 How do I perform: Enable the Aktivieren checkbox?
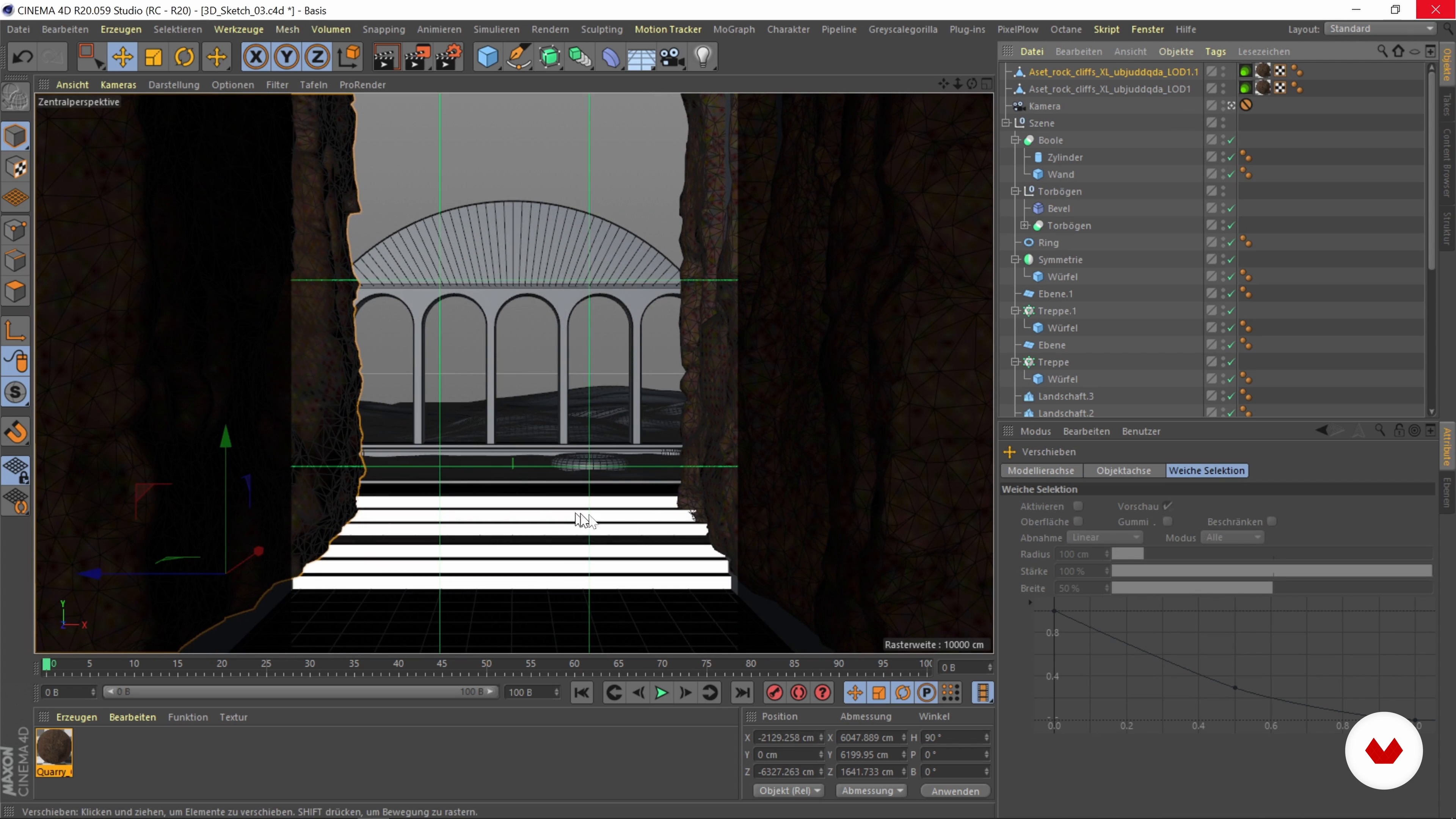coord(1078,506)
